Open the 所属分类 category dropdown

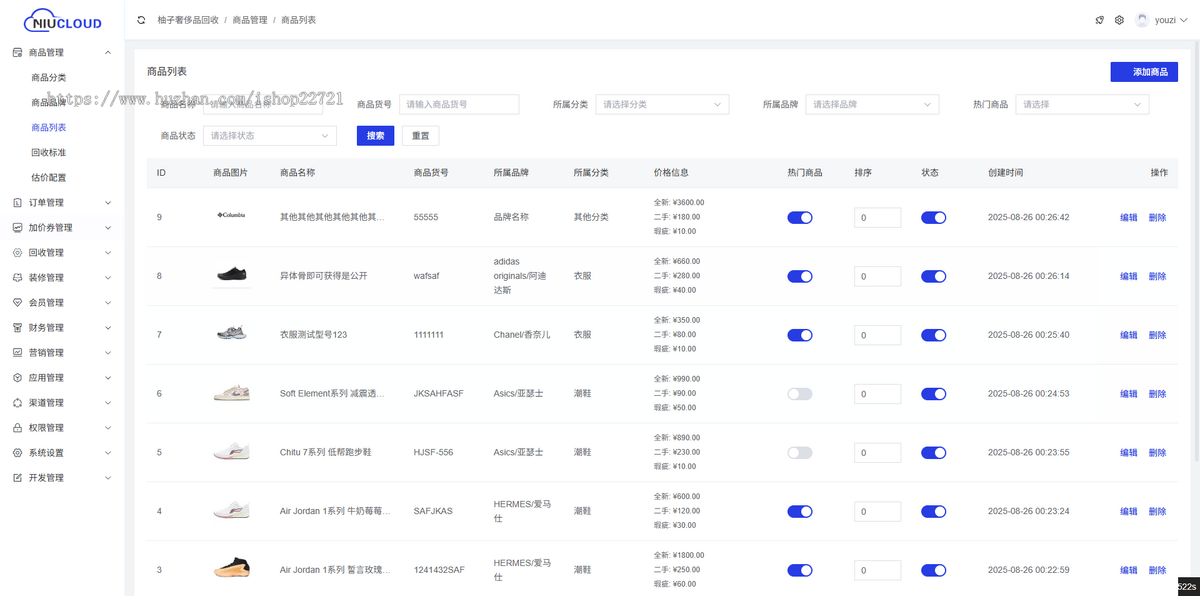click(x=662, y=104)
